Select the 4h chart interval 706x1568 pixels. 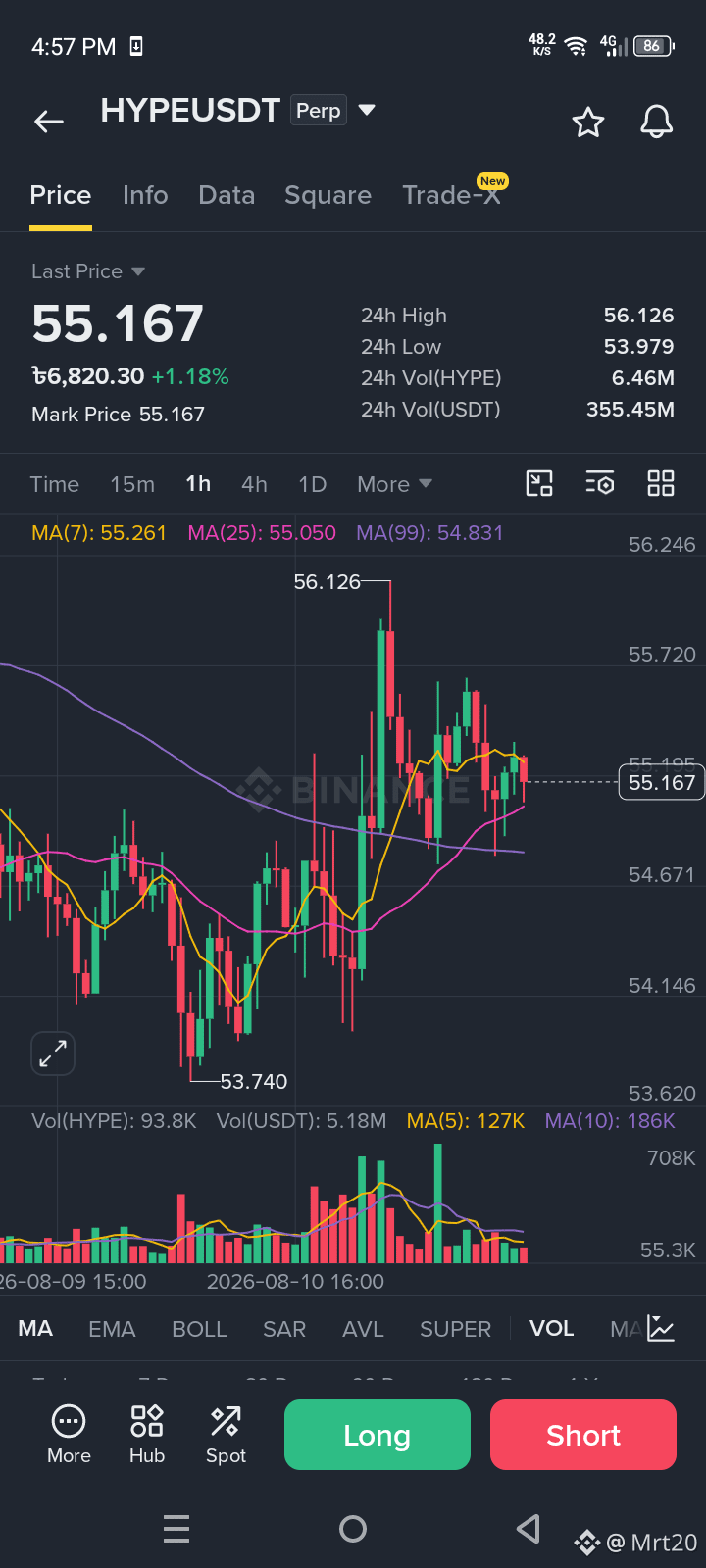pos(254,484)
